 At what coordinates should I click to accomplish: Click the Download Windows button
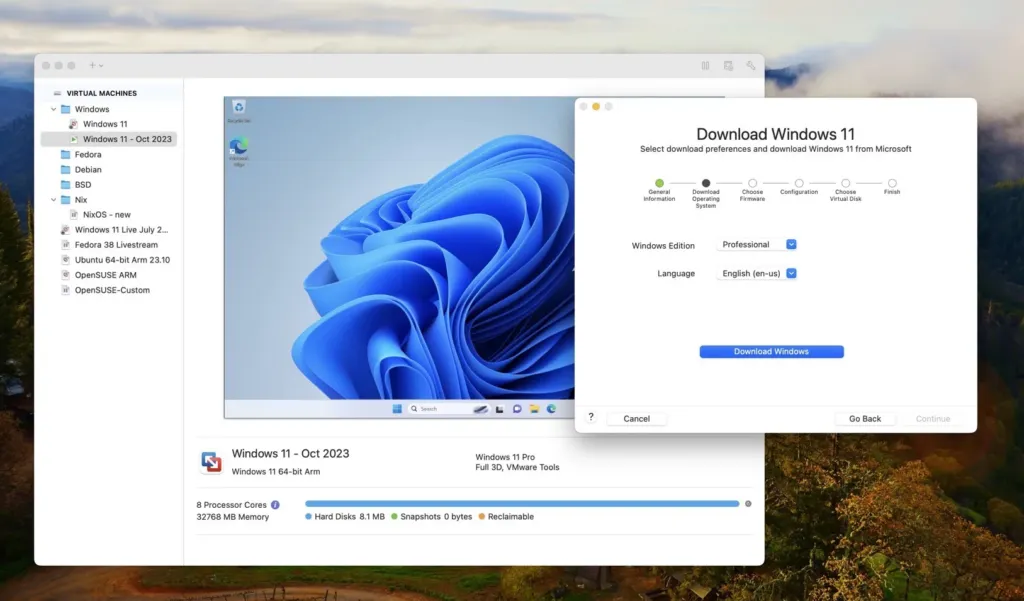coord(771,352)
